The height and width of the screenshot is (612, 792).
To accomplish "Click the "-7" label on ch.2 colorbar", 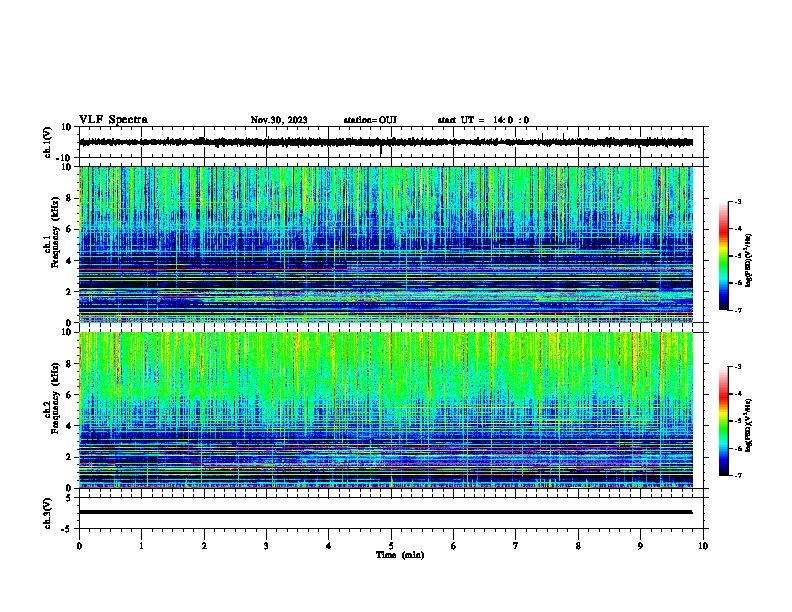I will pyautogui.click(x=737, y=476).
